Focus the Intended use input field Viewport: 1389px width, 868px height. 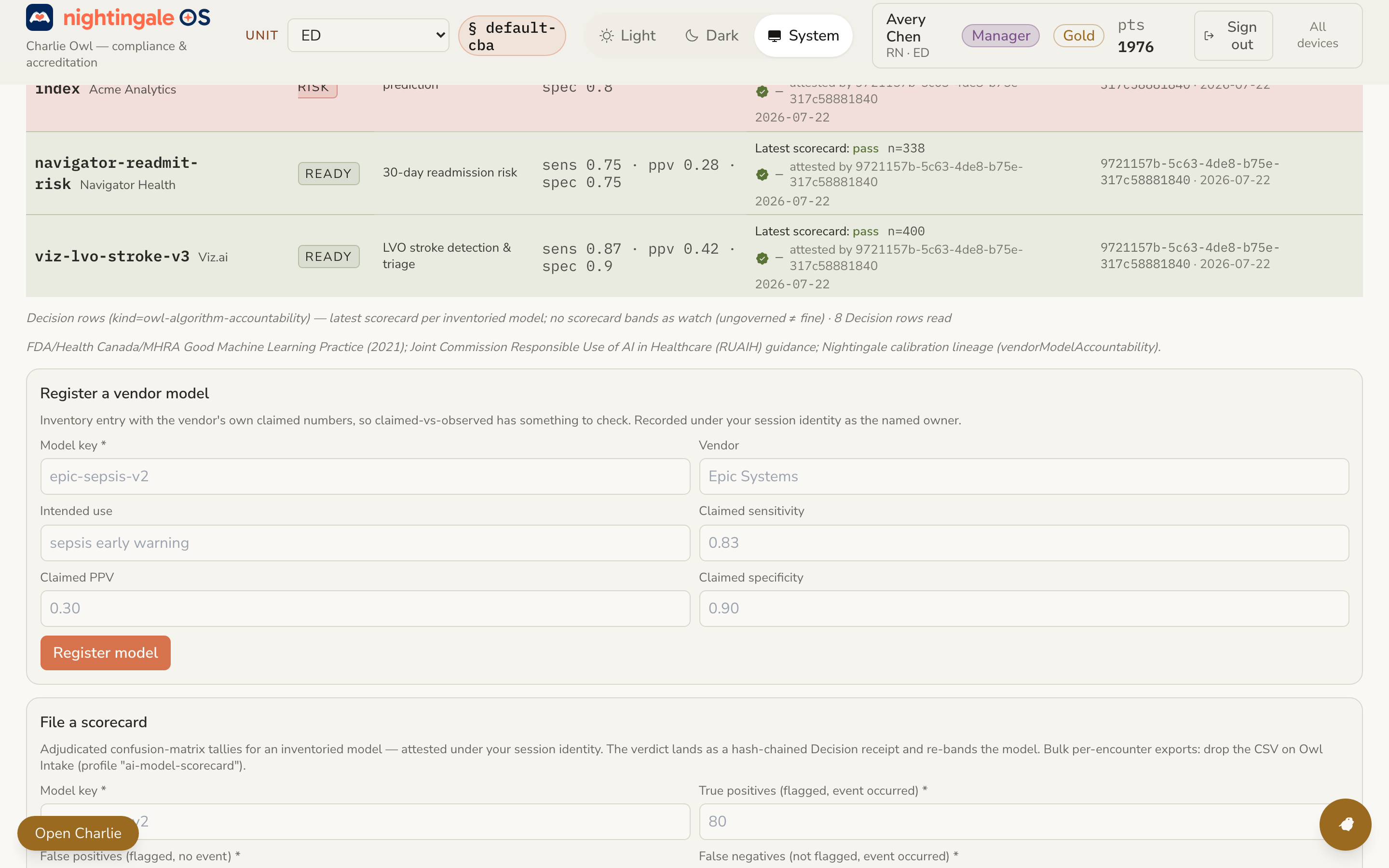pos(365,543)
